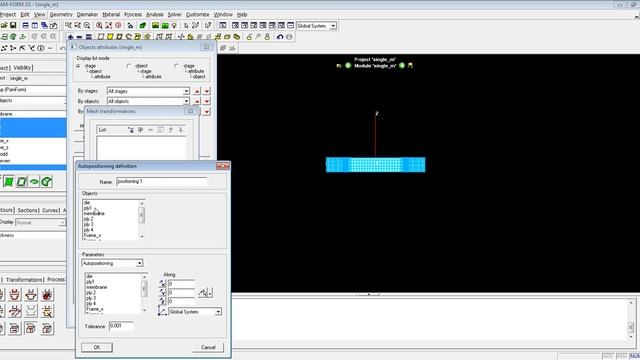Select stage-object-attribute display list mode
The image size is (640, 360).
click(79, 66)
